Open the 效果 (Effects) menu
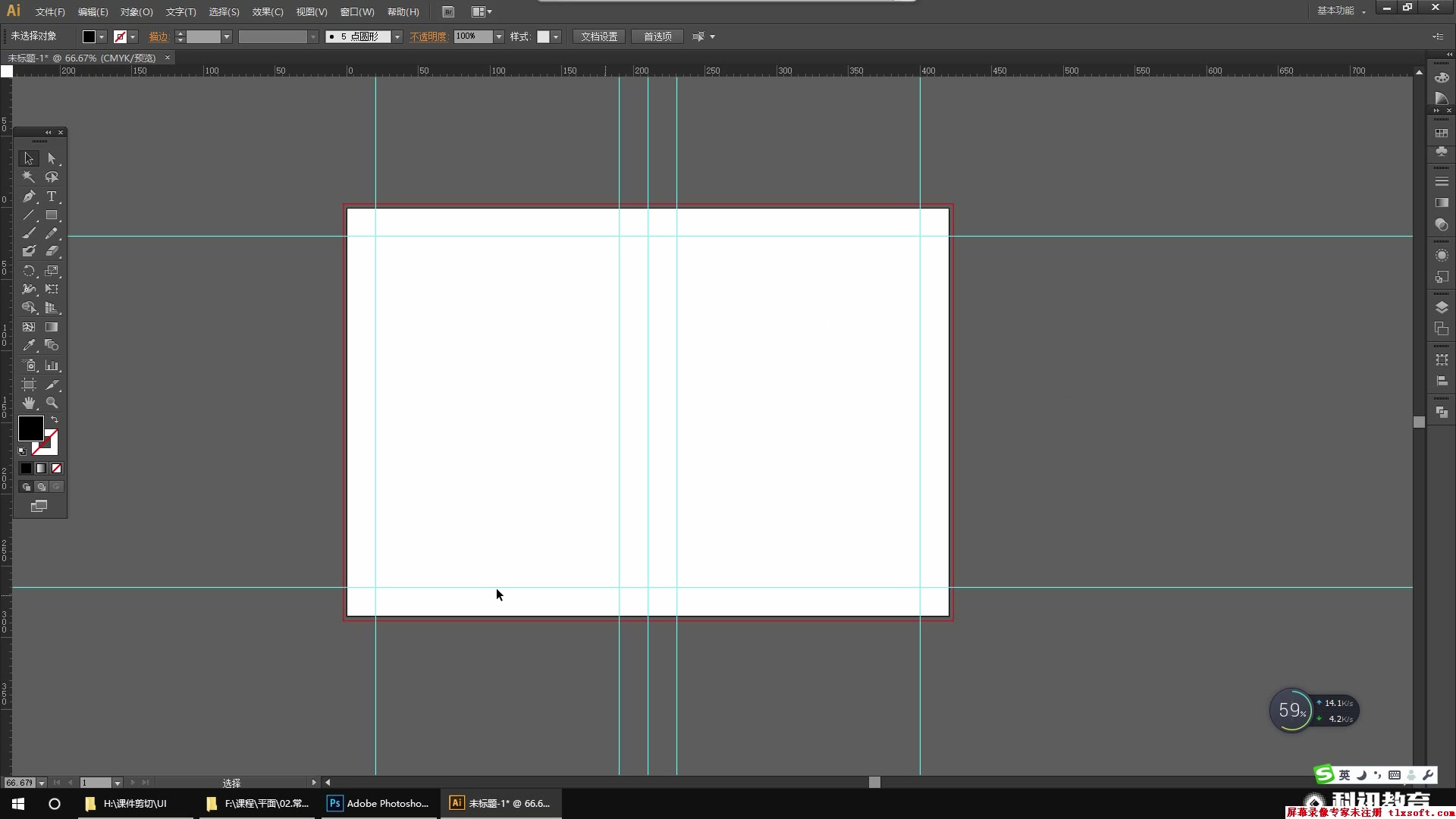The width and height of the screenshot is (1456, 819). [266, 11]
